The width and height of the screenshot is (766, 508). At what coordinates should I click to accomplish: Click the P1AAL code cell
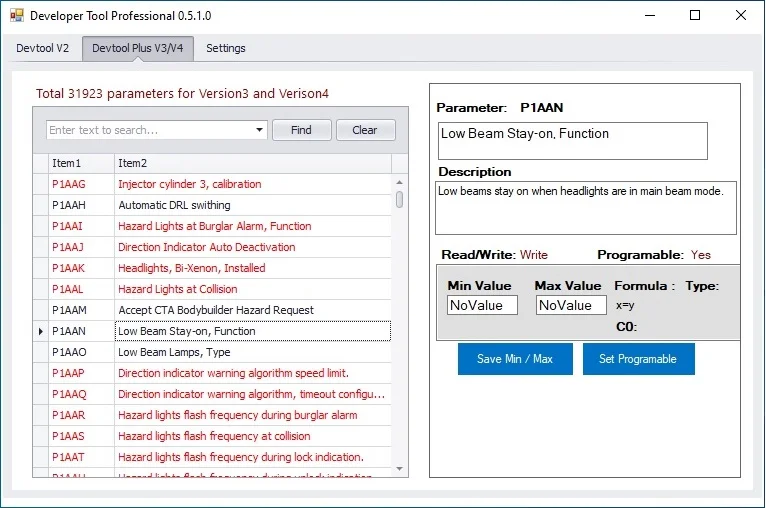tap(82, 289)
